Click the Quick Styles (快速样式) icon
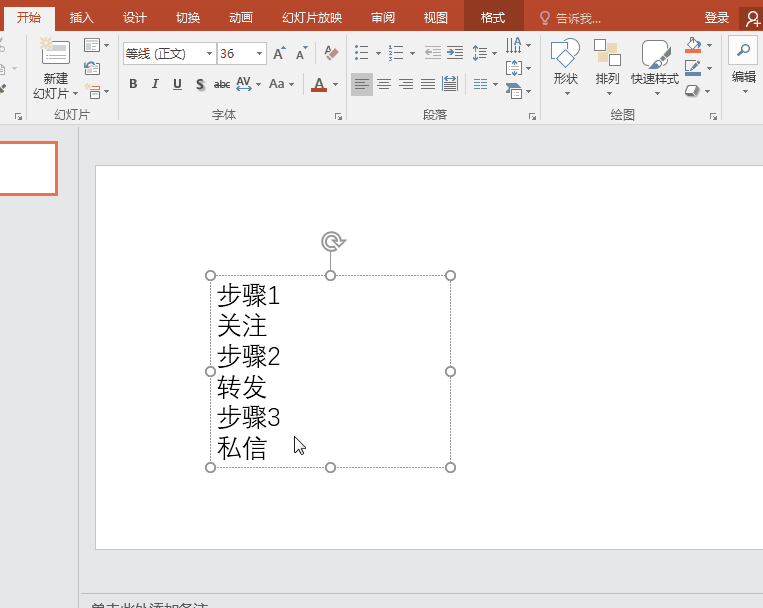This screenshot has height=608, width=763. pyautogui.click(x=655, y=55)
